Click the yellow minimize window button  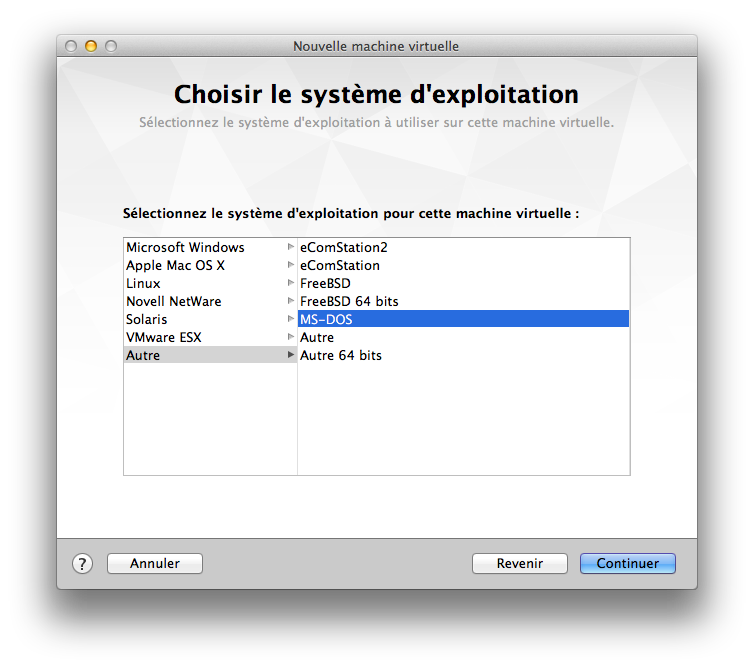(x=91, y=46)
